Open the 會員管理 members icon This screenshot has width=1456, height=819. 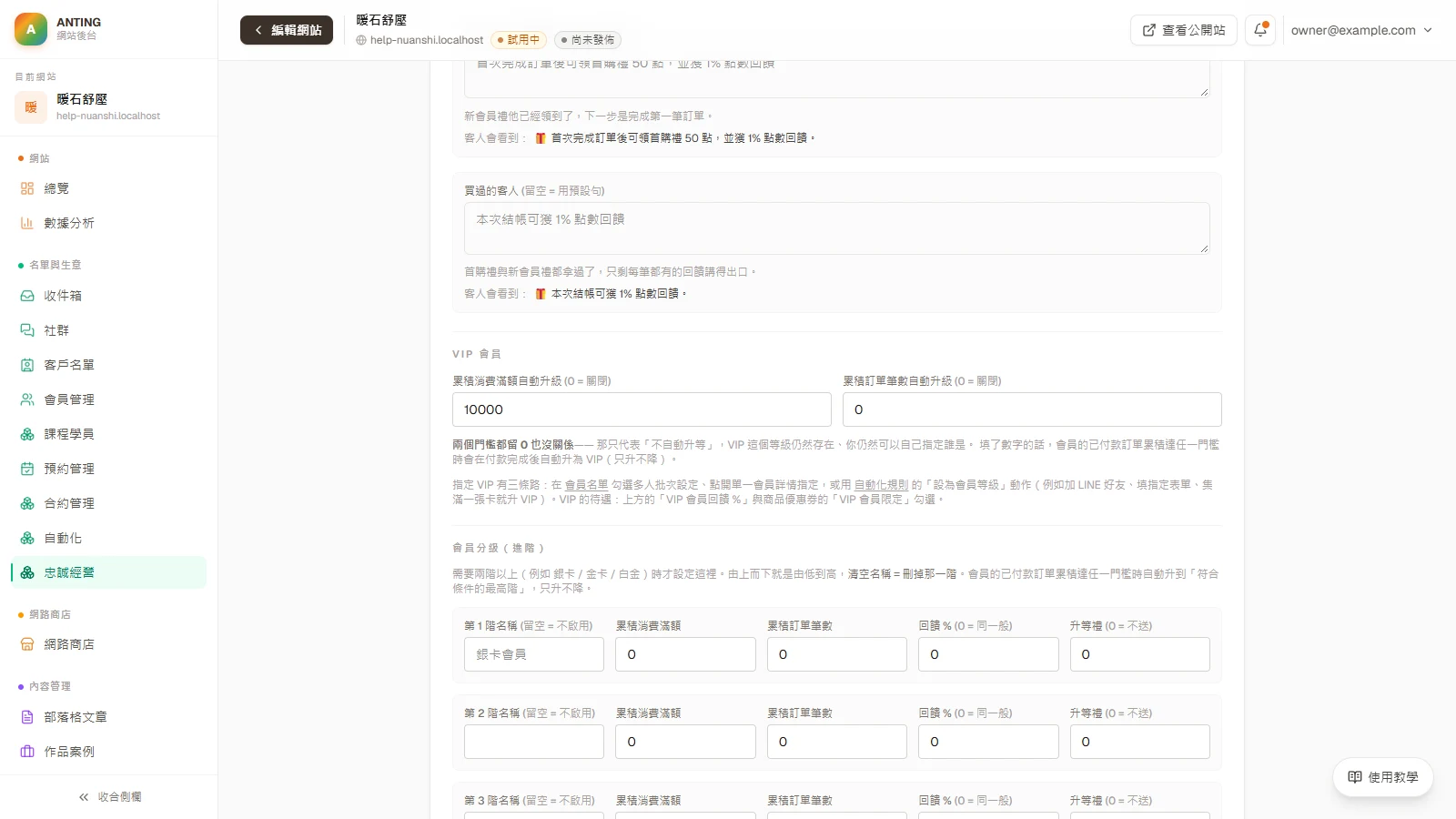tap(27, 399)
